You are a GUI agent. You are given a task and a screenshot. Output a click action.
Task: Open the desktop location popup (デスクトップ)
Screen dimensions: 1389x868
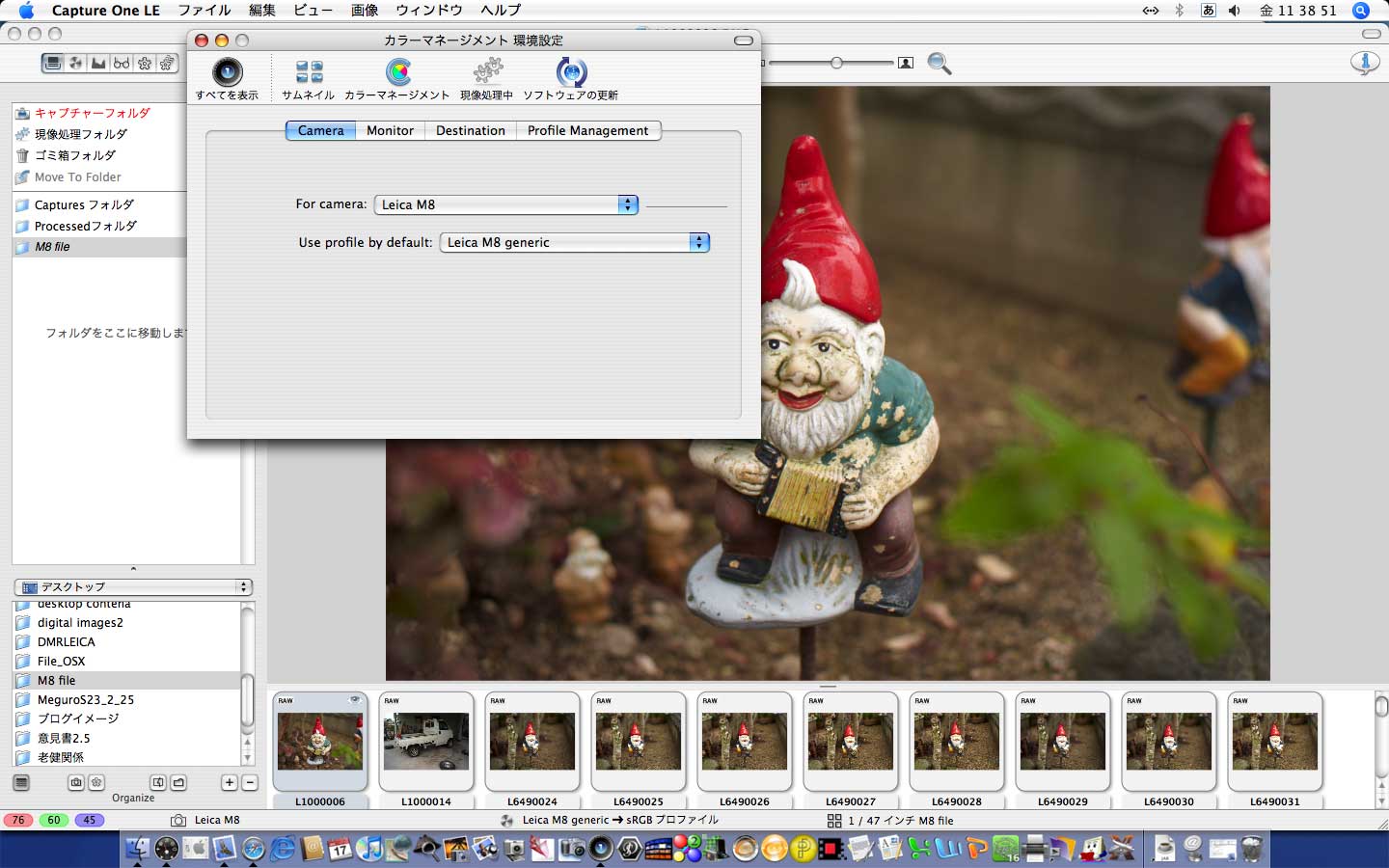click(133, 586)
